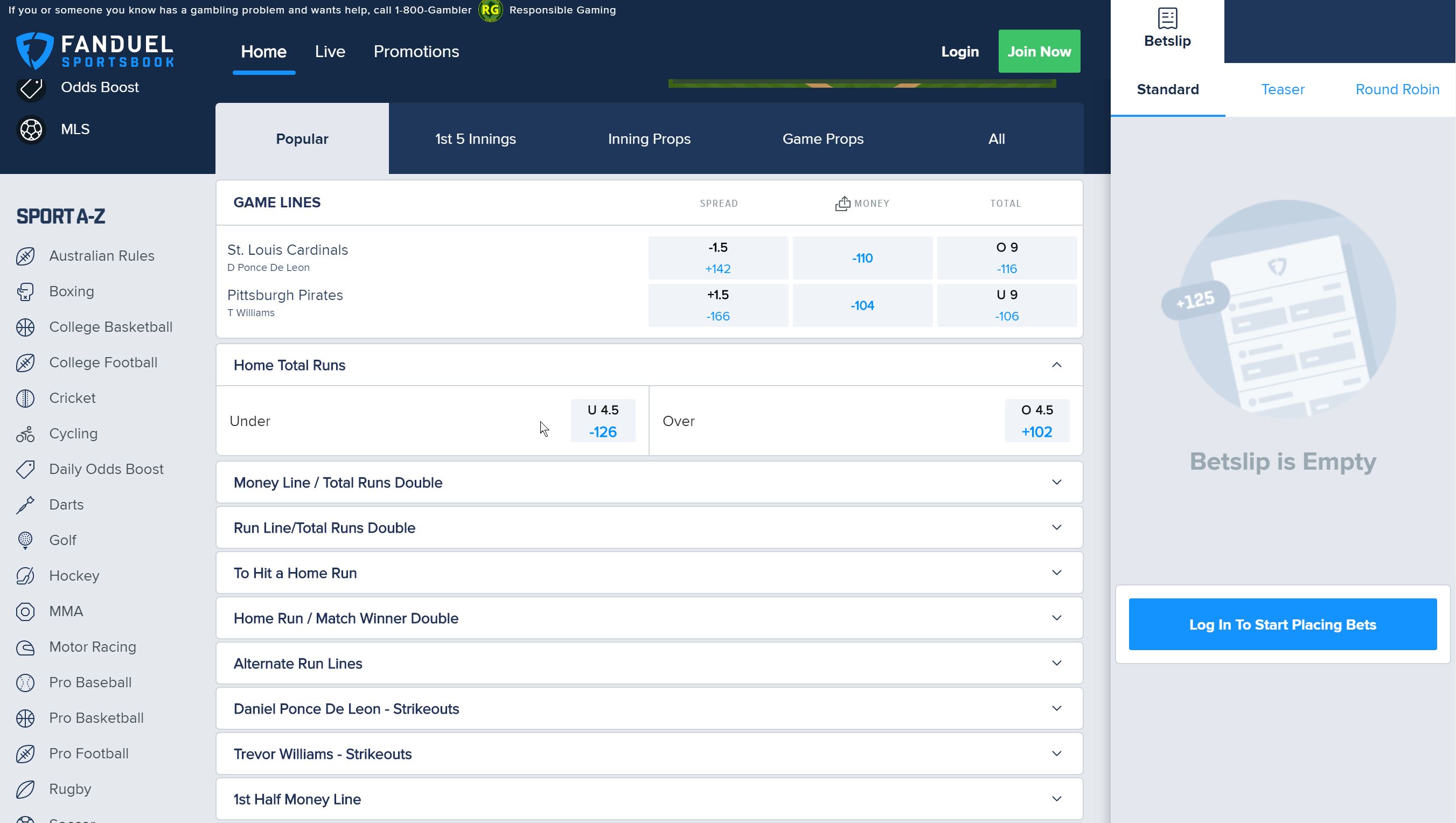Click the MLS soccer ball icon
The image size is (1456, 823).
[31, 129]
